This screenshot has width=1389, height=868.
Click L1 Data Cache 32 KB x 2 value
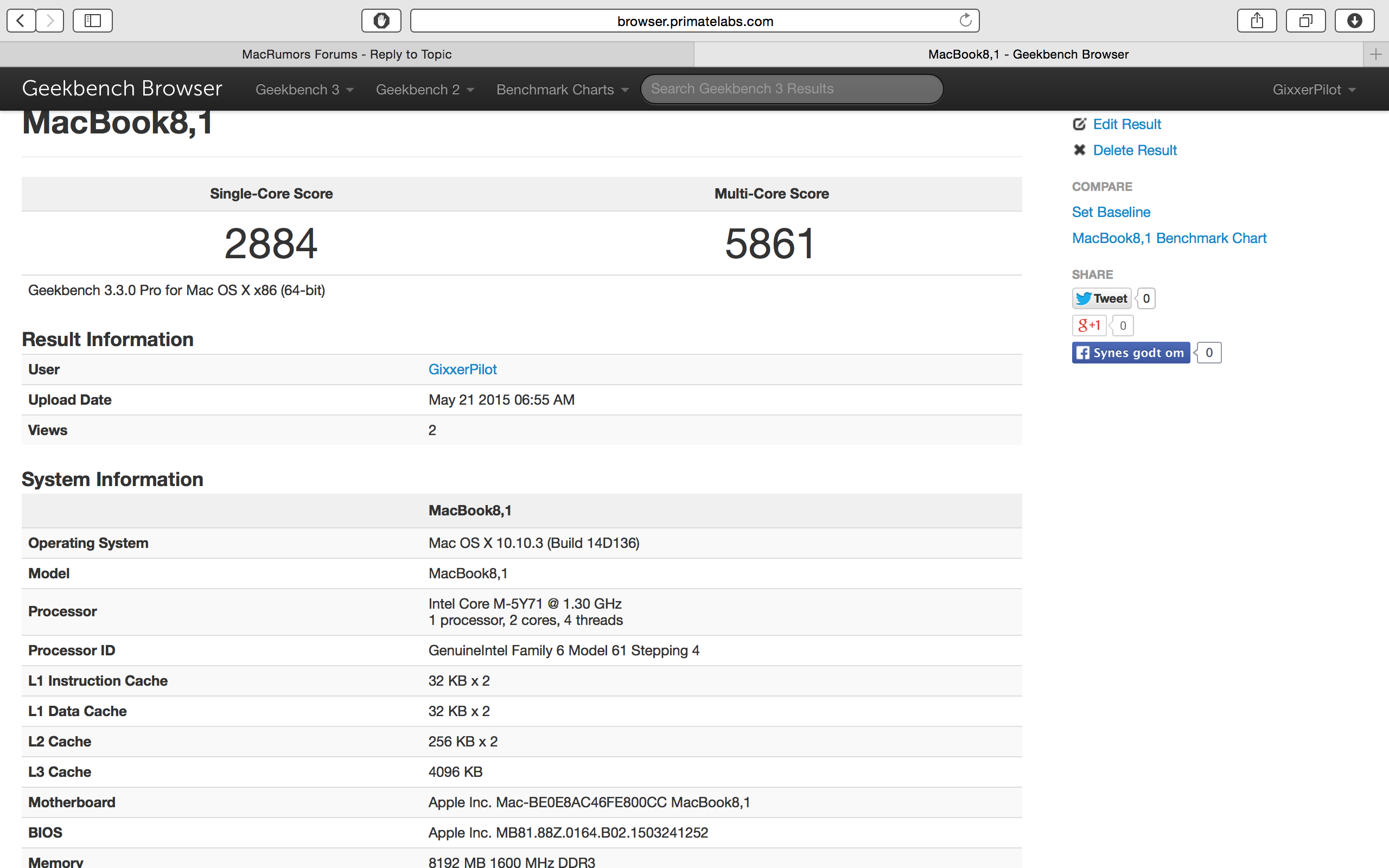[458, 711]
